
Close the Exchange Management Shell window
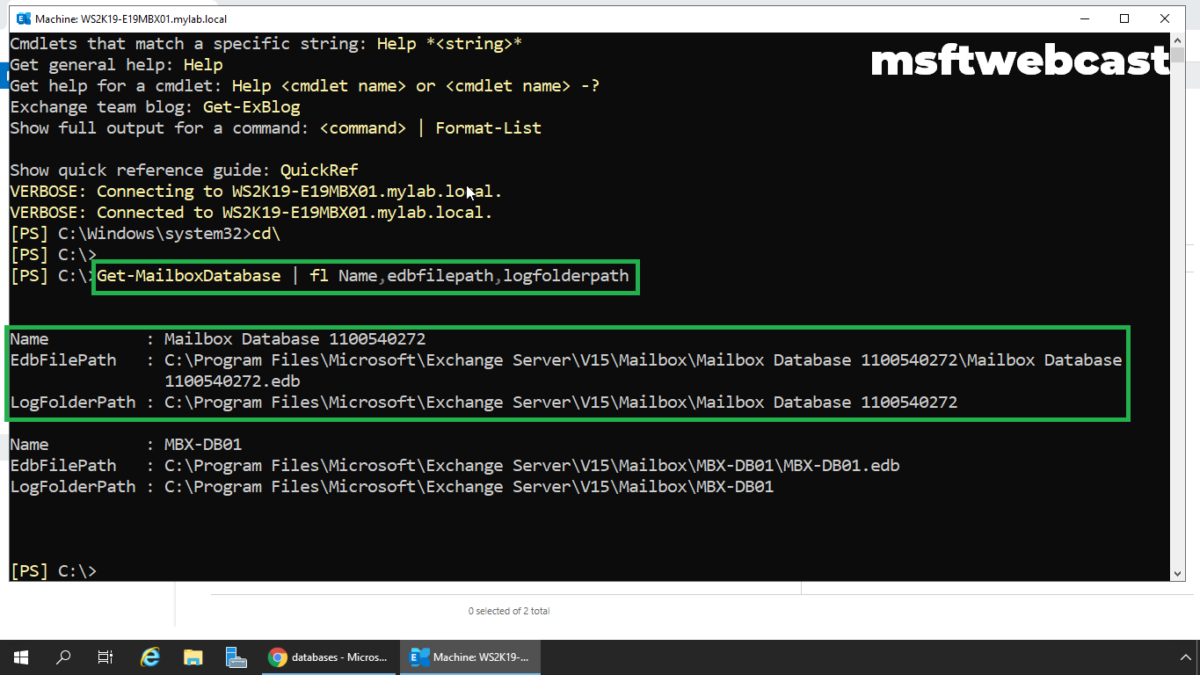point(1165,19)
